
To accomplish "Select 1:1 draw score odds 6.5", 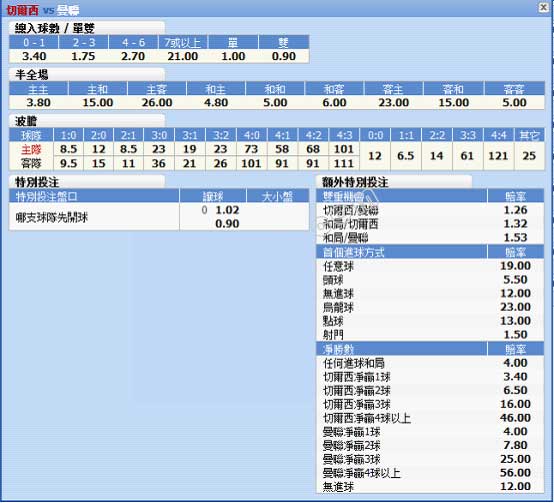I will (x=406, y=156).
